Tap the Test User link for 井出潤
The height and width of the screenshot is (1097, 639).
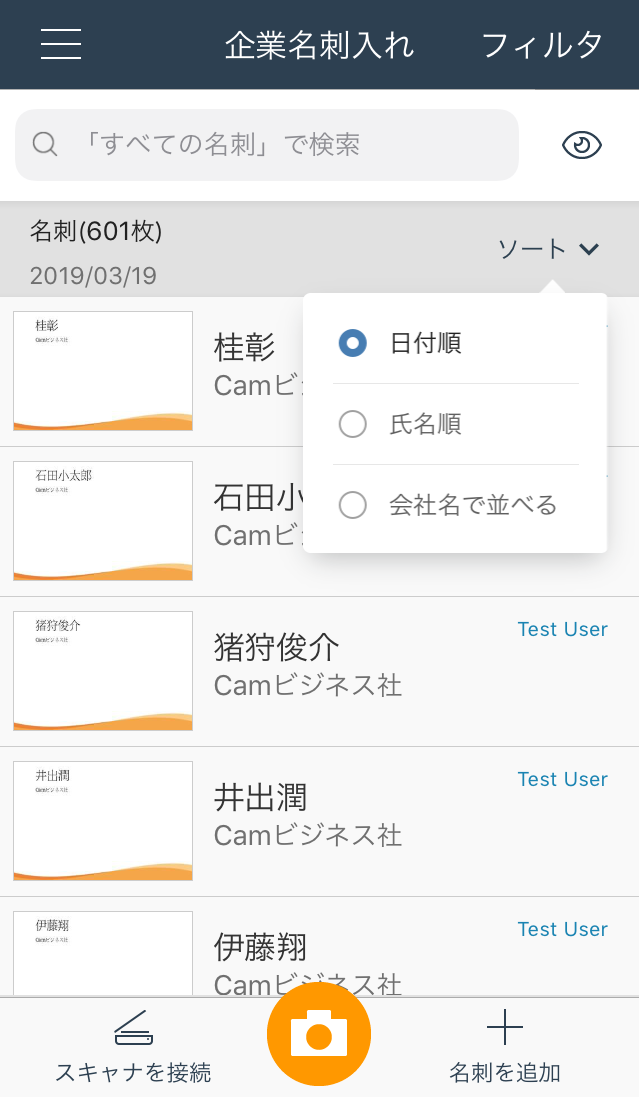point(562,779)
